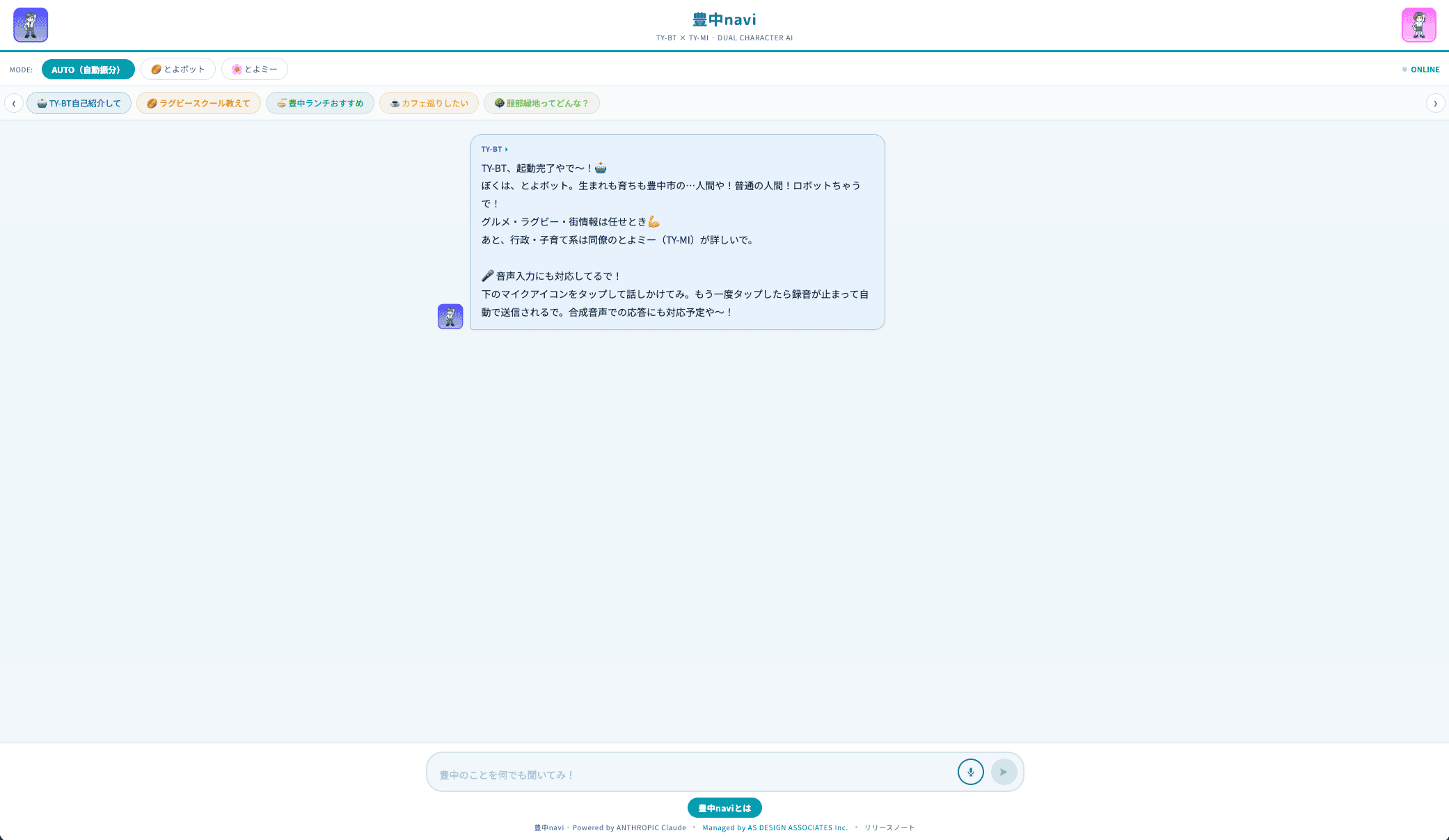Click the microphone voice input icon
The height and width of the screenshot is (840, 1449).
click(x=970, y=772)
